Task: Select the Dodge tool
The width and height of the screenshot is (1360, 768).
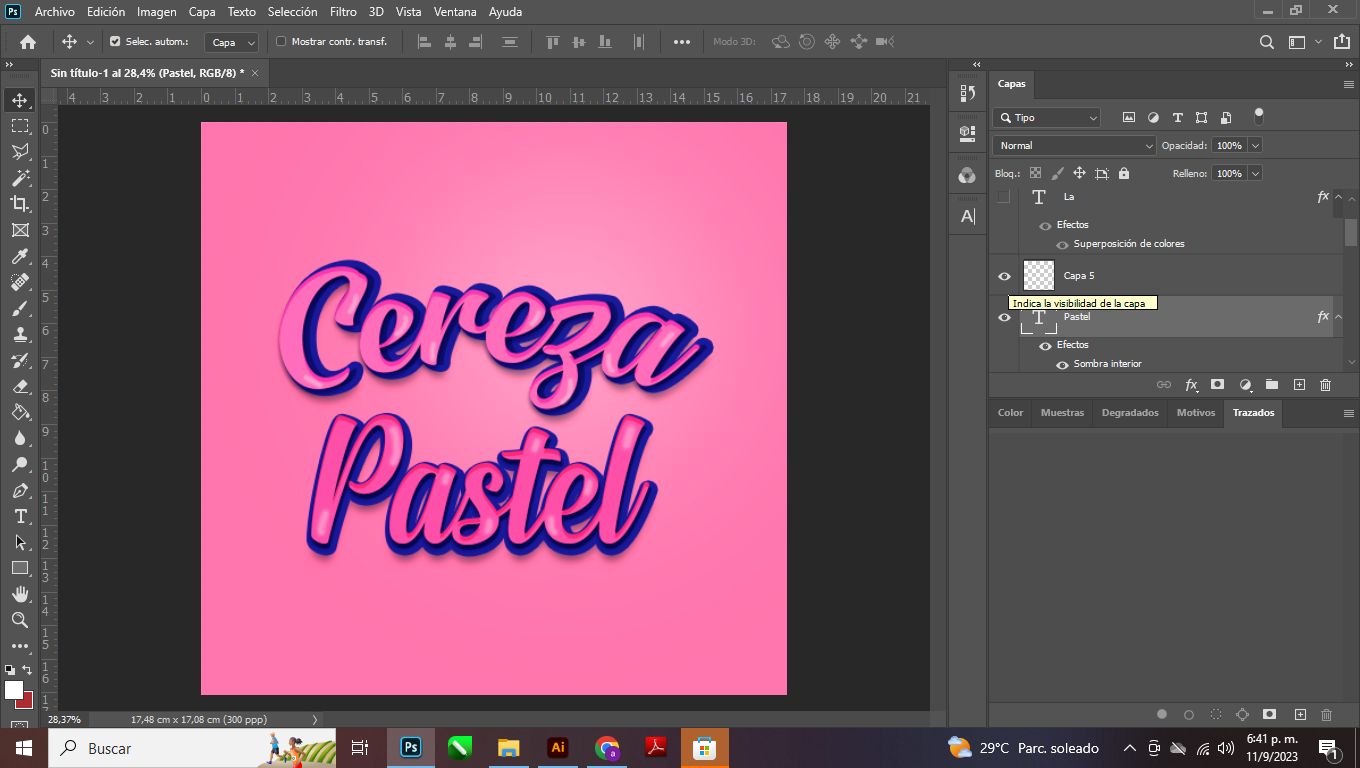Action: [20, 464]
